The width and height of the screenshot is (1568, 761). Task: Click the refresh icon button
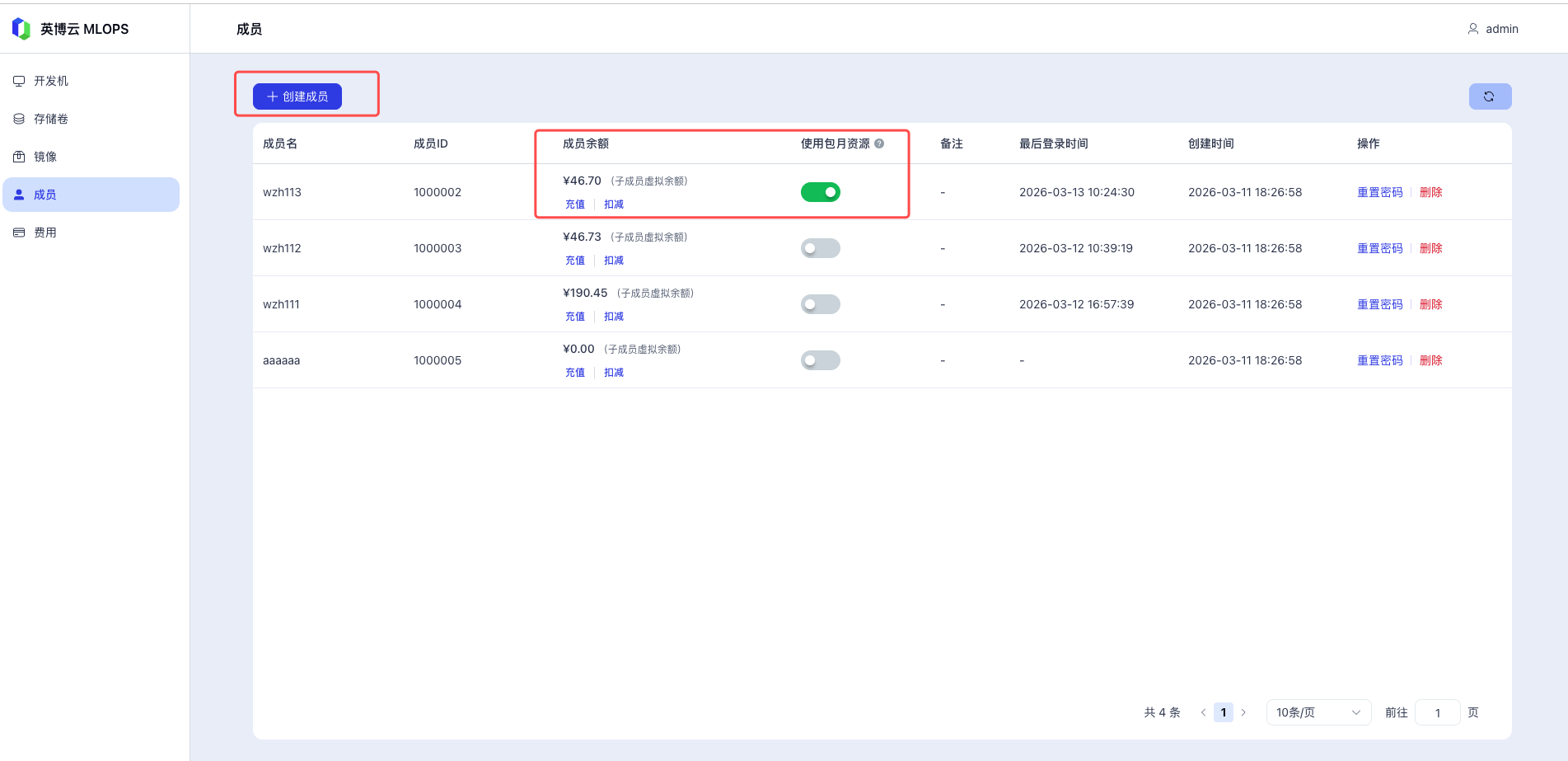pyautogui.click(x=1489, y=96)
